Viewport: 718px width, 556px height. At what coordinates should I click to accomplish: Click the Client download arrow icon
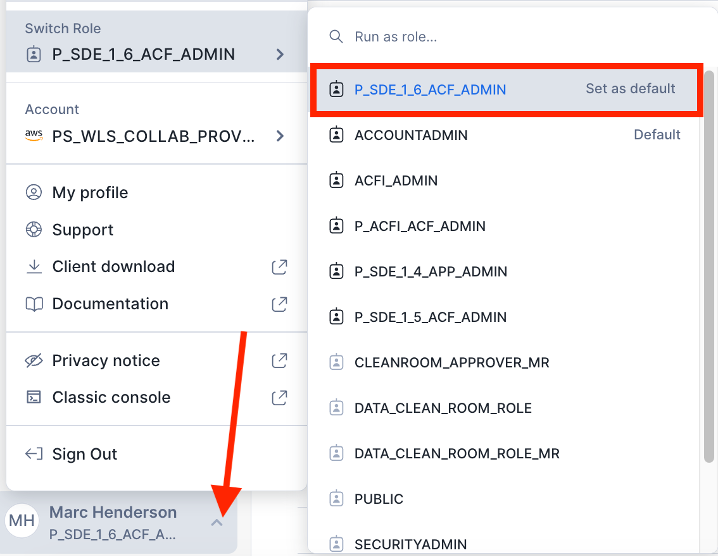click(x=34, y=267)
